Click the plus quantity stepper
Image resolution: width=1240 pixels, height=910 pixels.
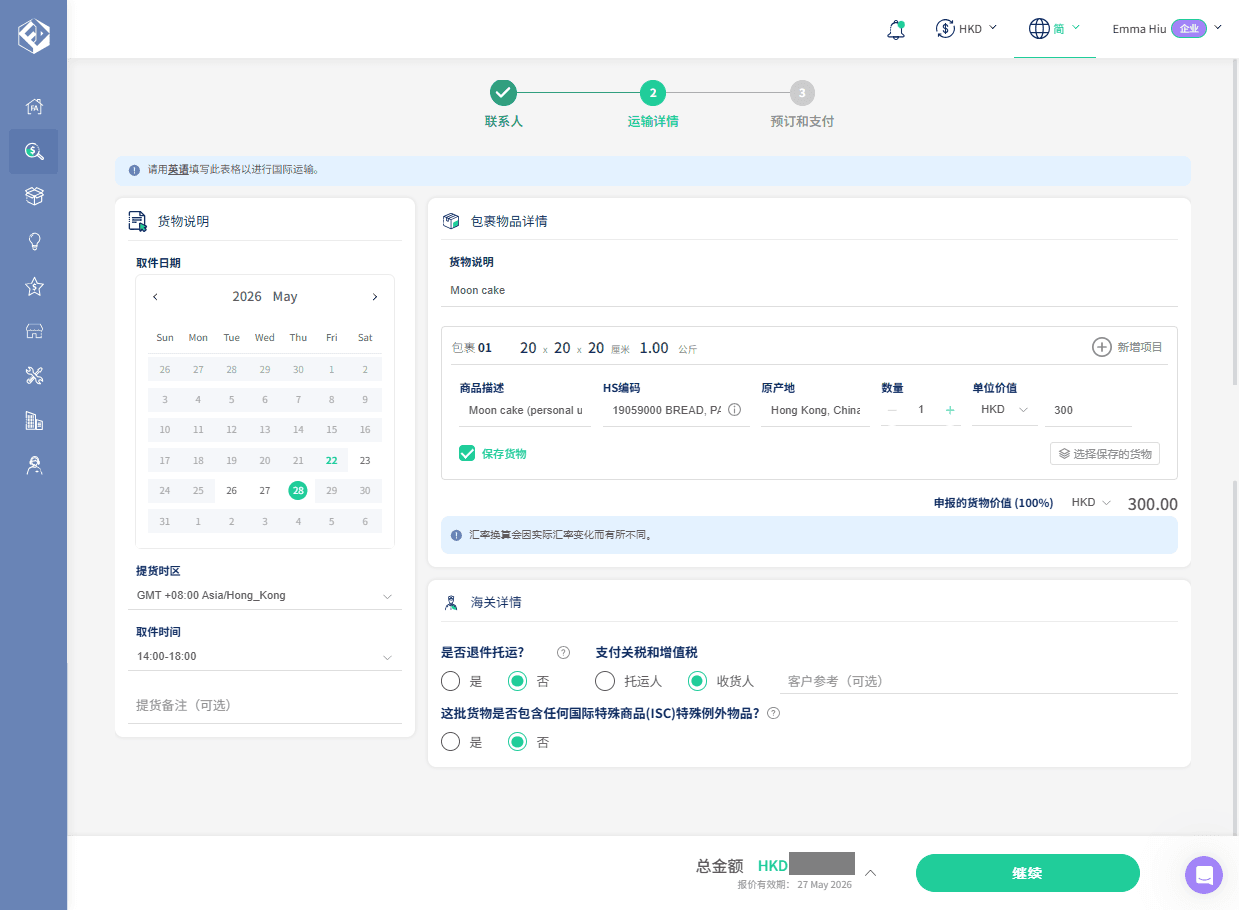coord(950,410)
